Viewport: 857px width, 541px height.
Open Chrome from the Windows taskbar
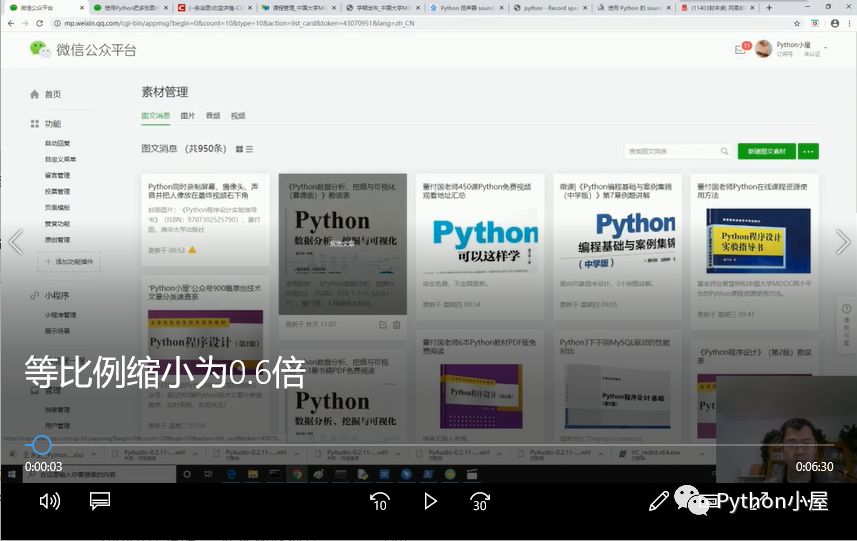pos(297,474)
